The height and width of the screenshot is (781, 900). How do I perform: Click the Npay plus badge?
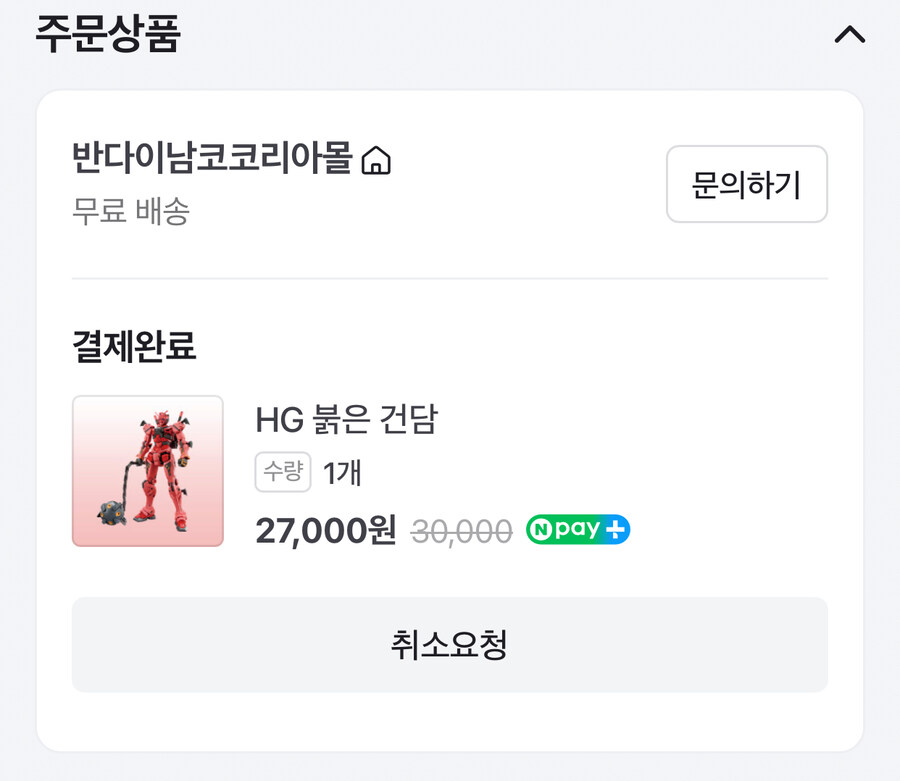(578, 530)
